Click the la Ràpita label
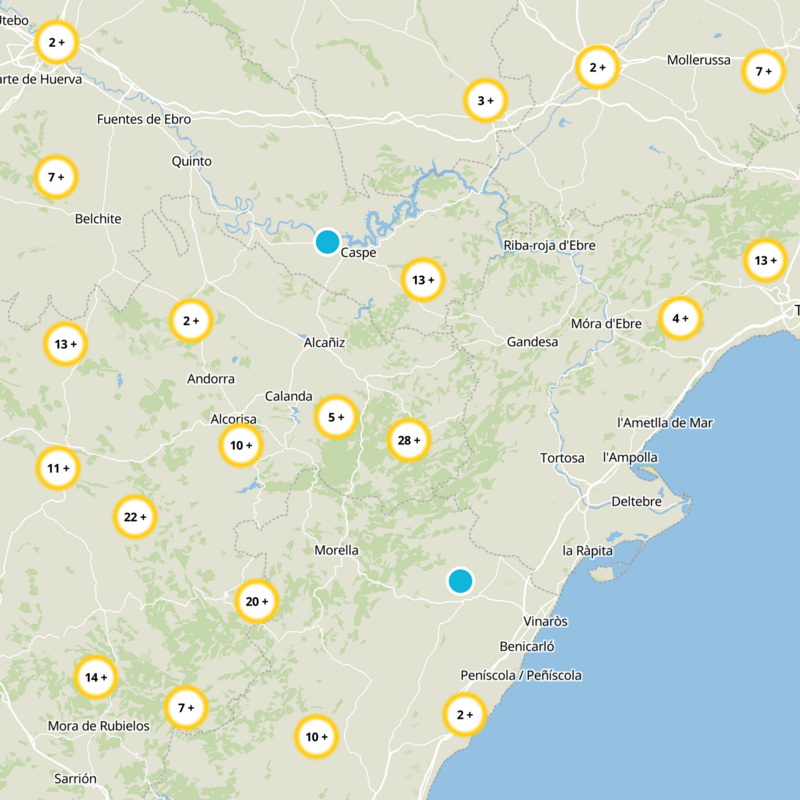This screenshot has height=800, width=800. pyautogui.click(x=587, y=551)
